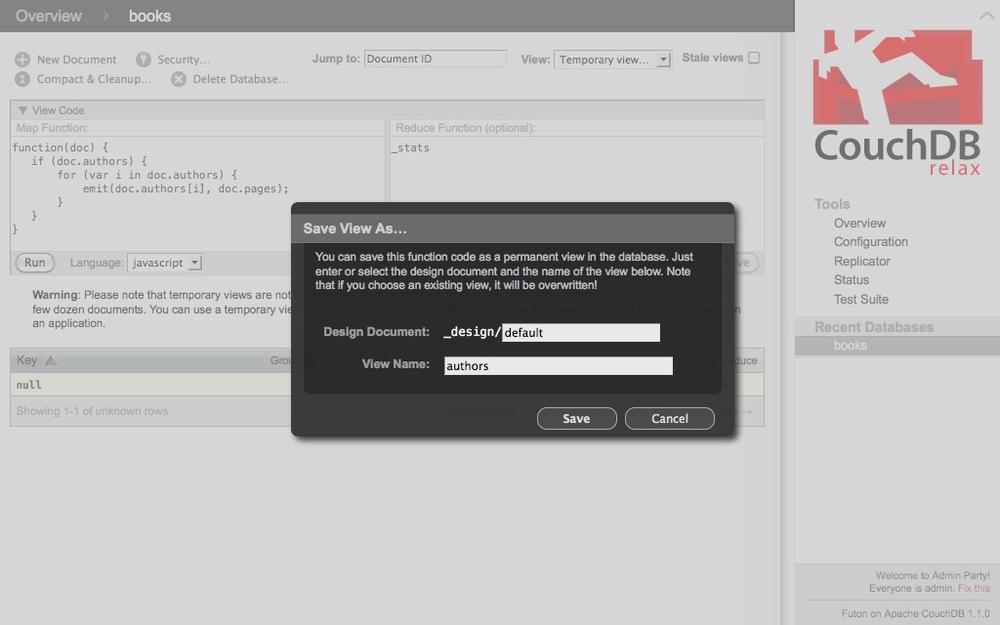Click the Run button
1000x625 pixels.
click(x=35, y=263)
